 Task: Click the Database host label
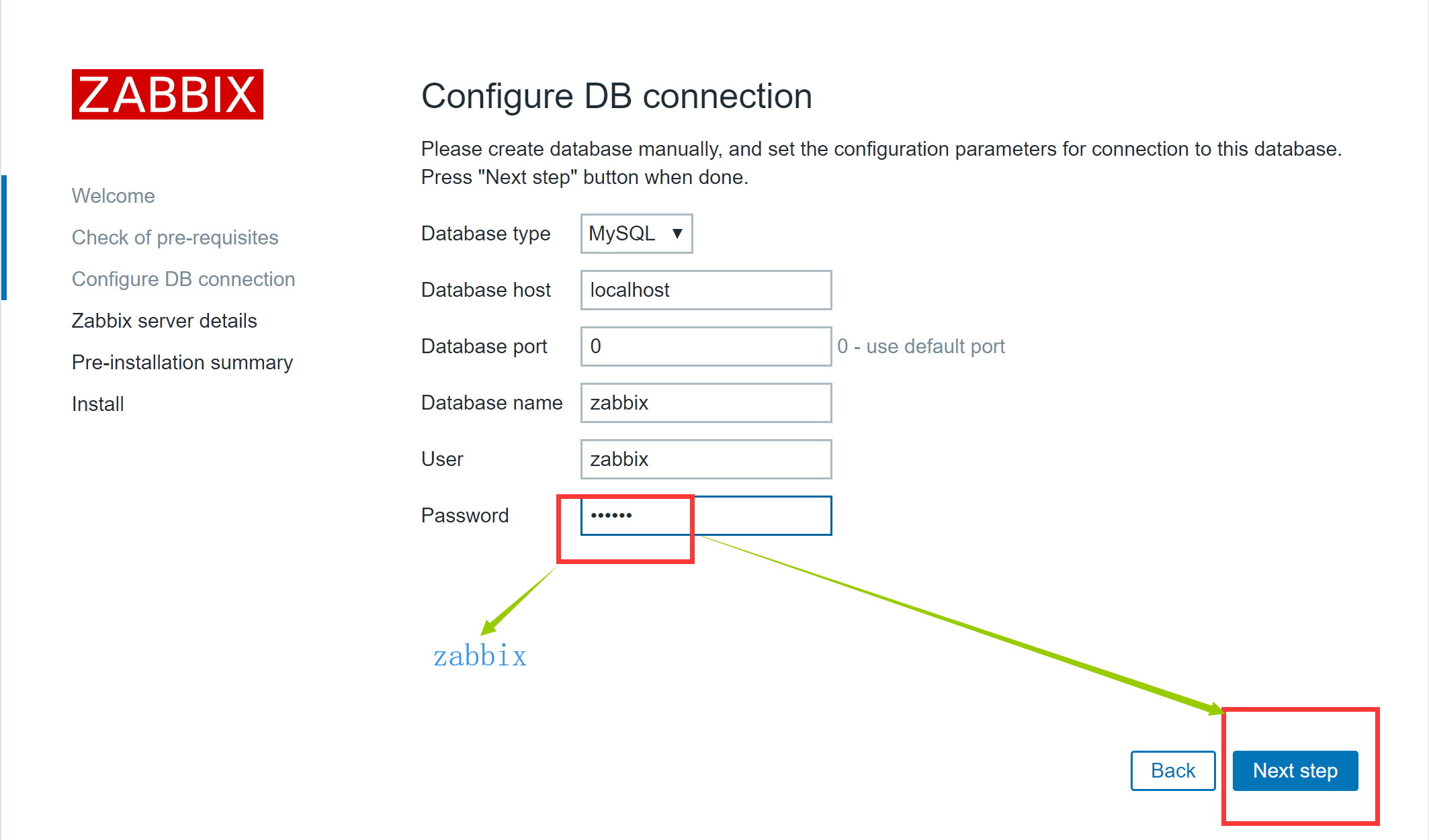[485, 290]
